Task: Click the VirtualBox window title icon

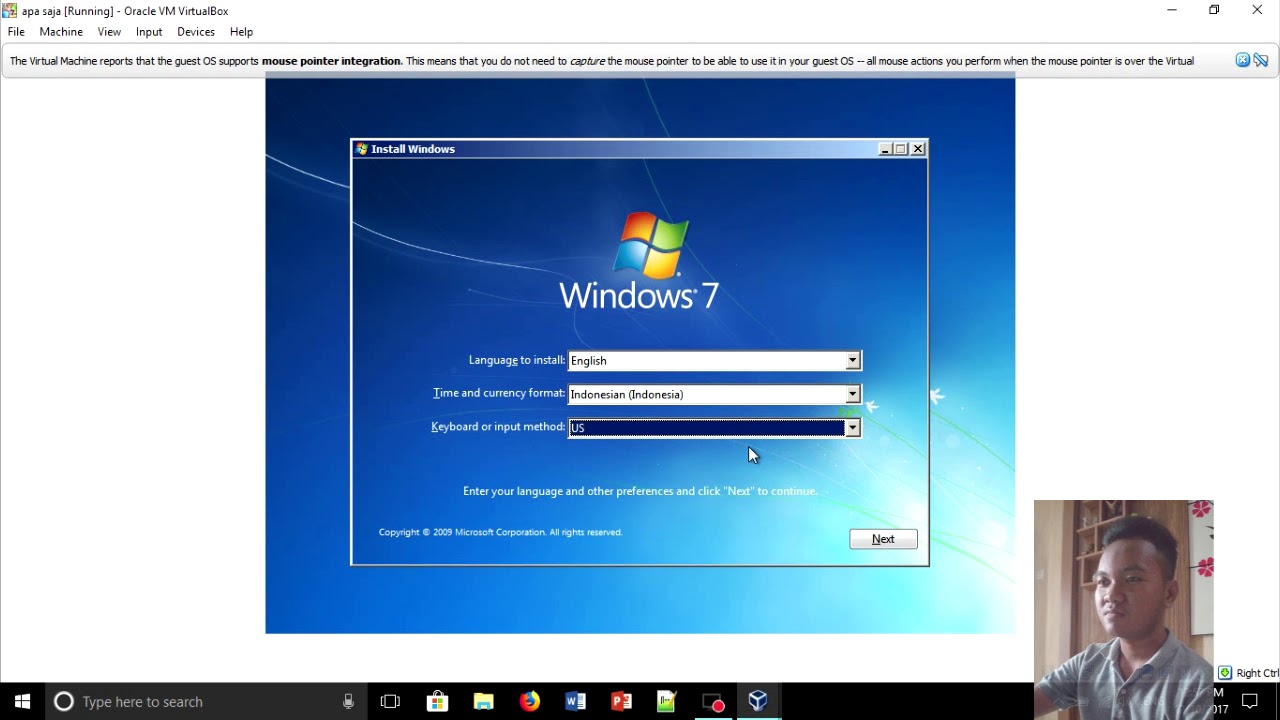Action: (x=10, y=11)
